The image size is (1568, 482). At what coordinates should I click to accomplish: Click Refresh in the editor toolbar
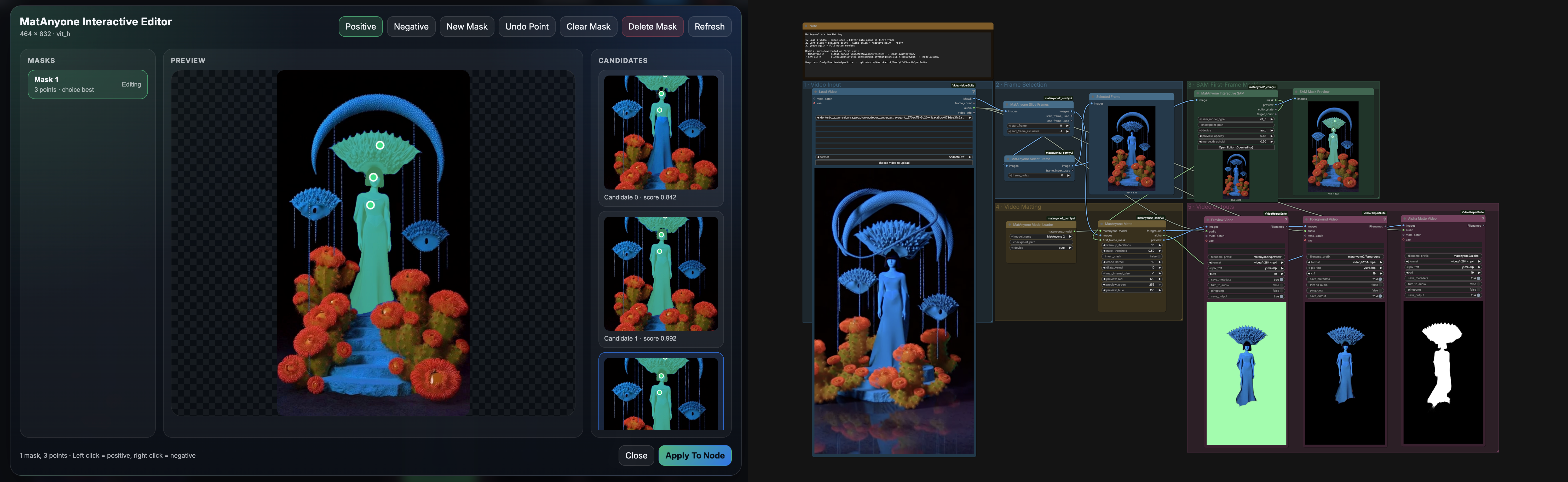click(x=710, y=27)
